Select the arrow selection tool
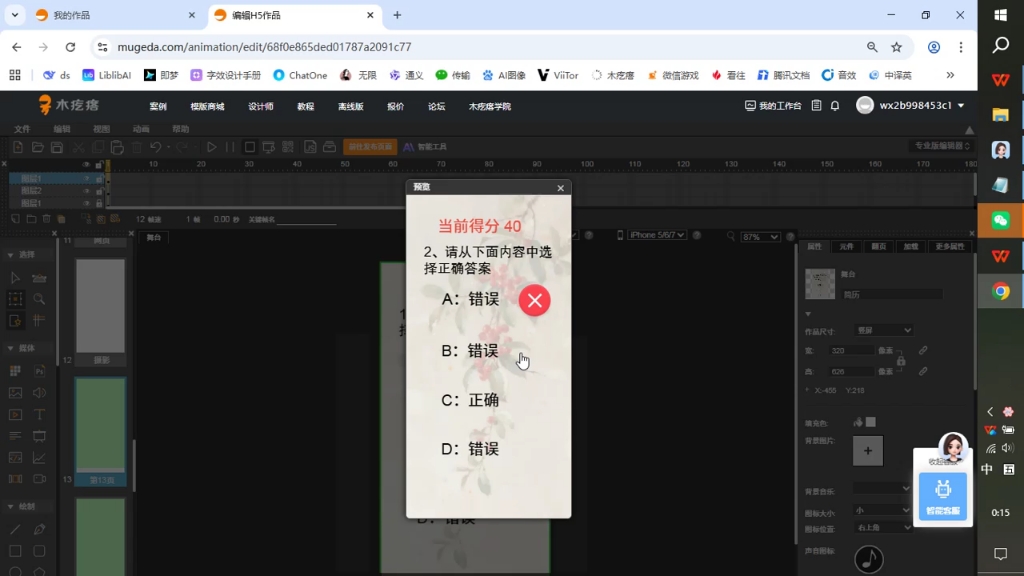1024x576 pixels. click(15, 278)
